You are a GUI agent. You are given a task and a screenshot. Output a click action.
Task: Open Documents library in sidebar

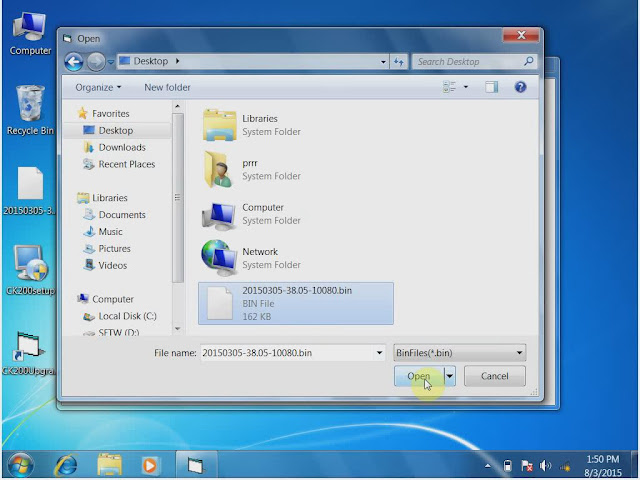pos(122,215)
